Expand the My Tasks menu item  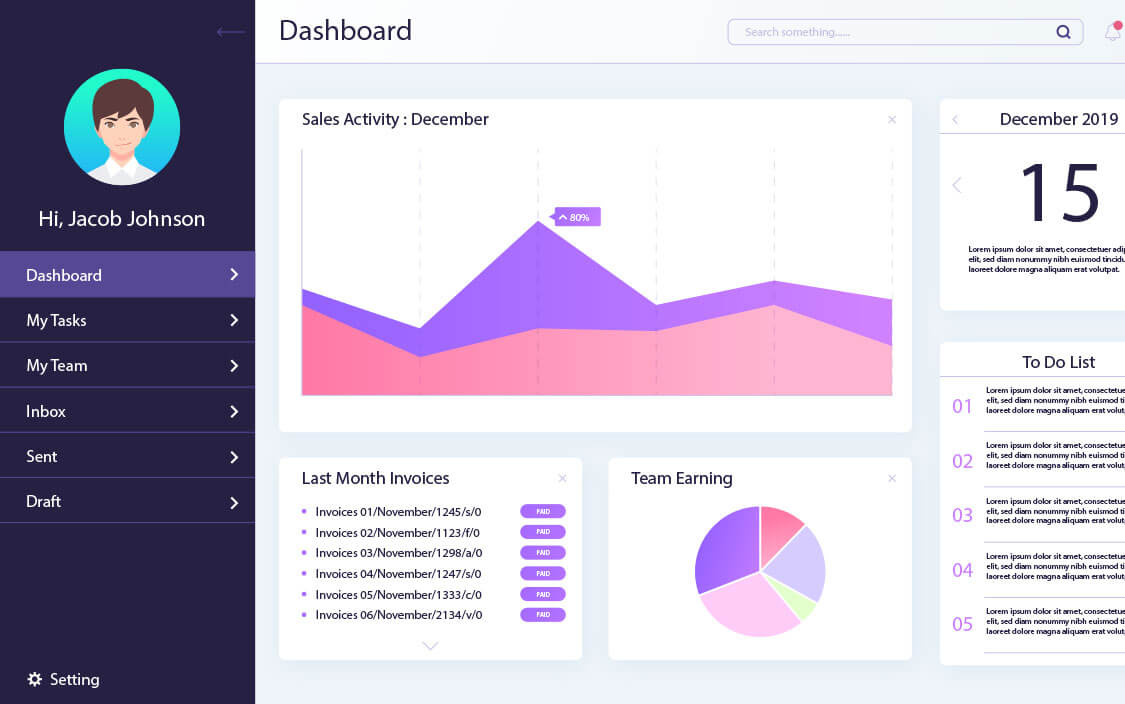click(234, 320)
